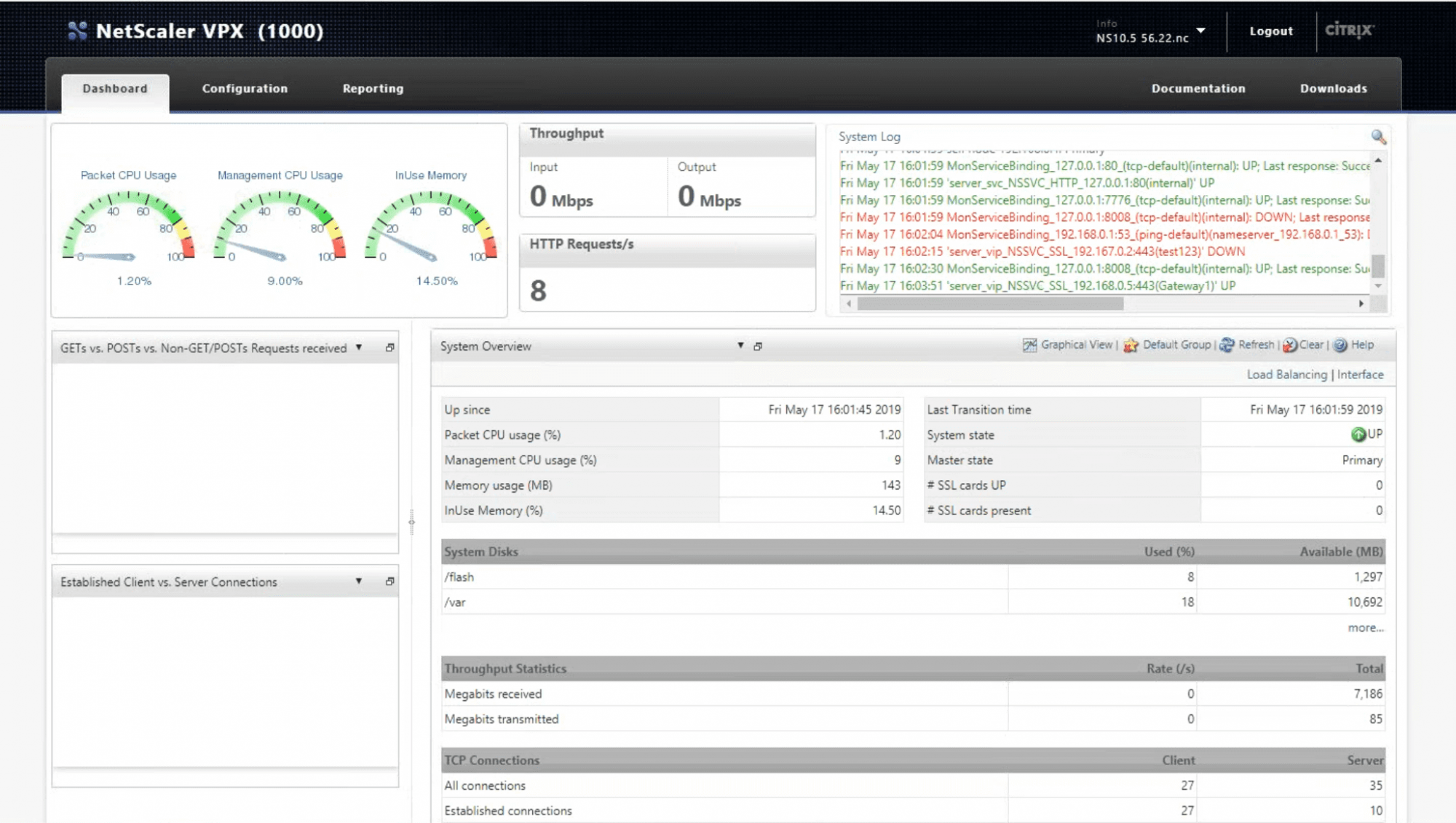Click the System Log horizontal scrollbar

990,304
